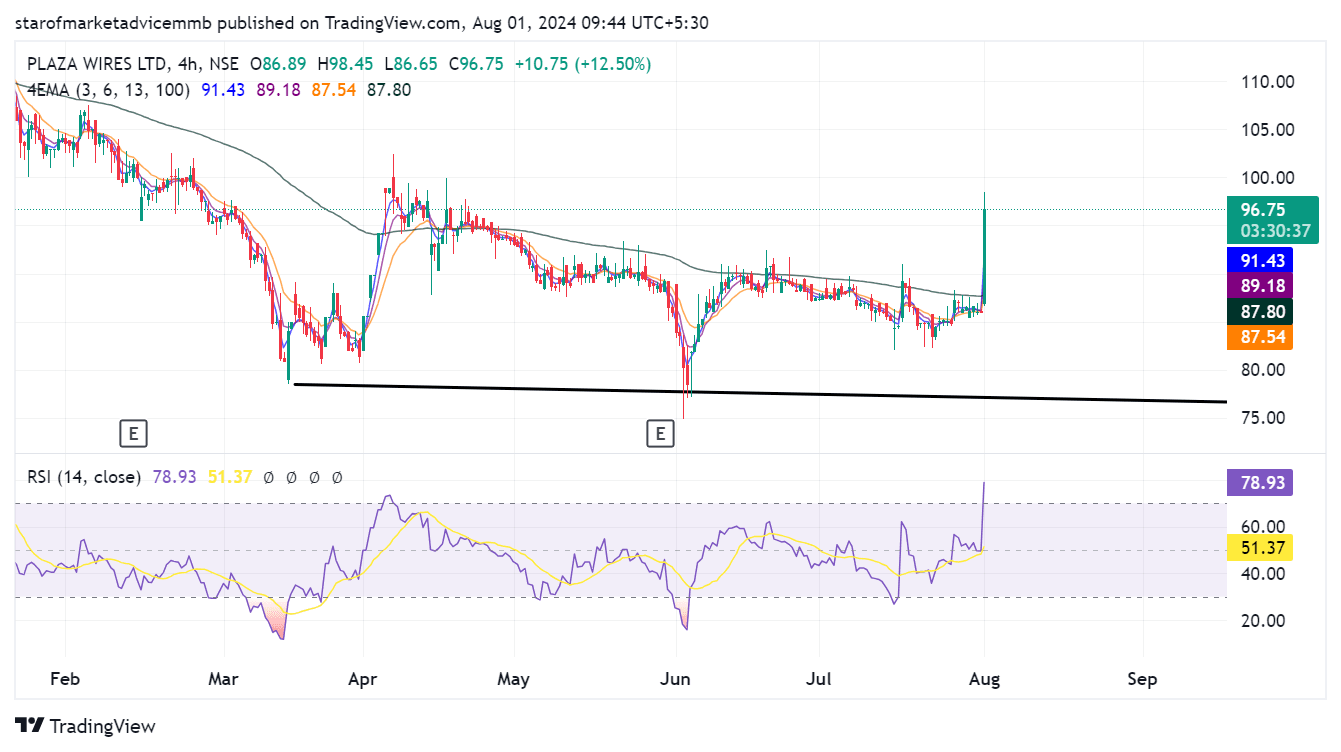
Task: Click the TradingView logo at bottom left
Action: 85,726
